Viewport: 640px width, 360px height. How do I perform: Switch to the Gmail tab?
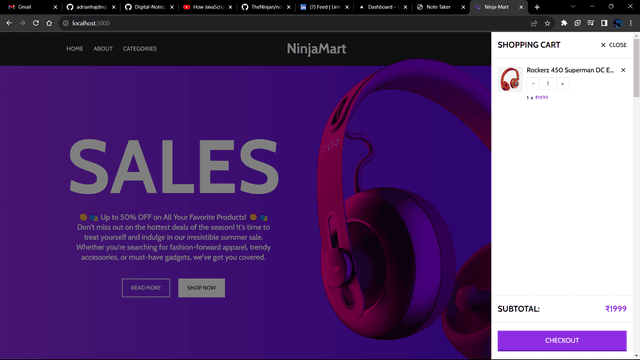pyautogui.click(x=31, y=7)
